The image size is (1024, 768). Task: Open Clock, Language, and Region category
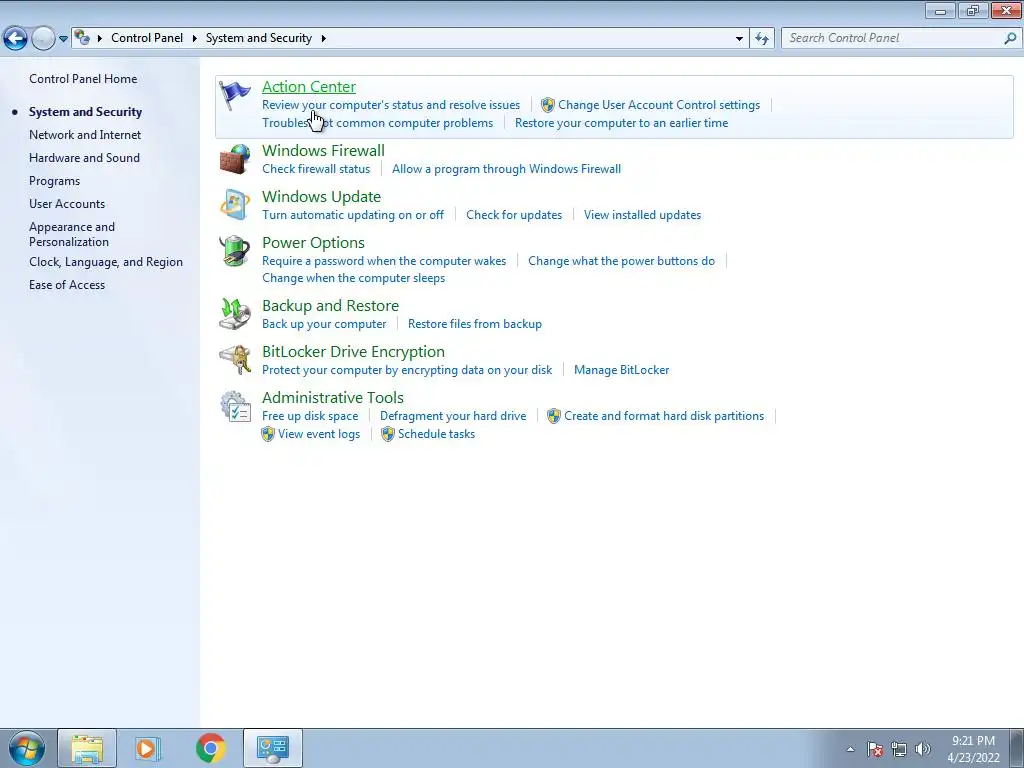106,262
